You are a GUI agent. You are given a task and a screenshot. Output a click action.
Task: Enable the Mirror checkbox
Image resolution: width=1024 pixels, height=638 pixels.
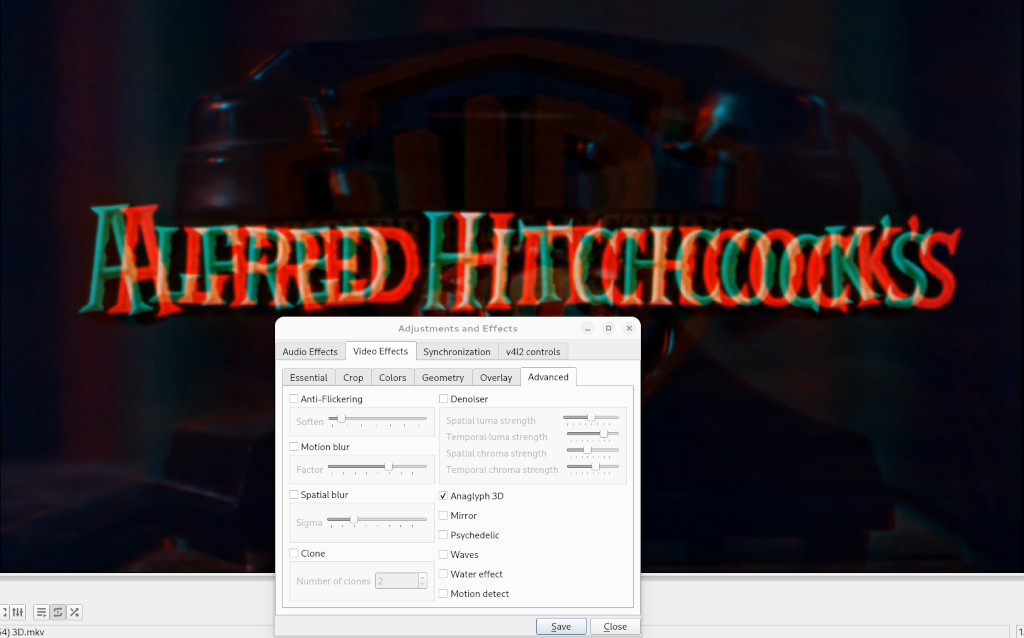(x=443, y=516)
